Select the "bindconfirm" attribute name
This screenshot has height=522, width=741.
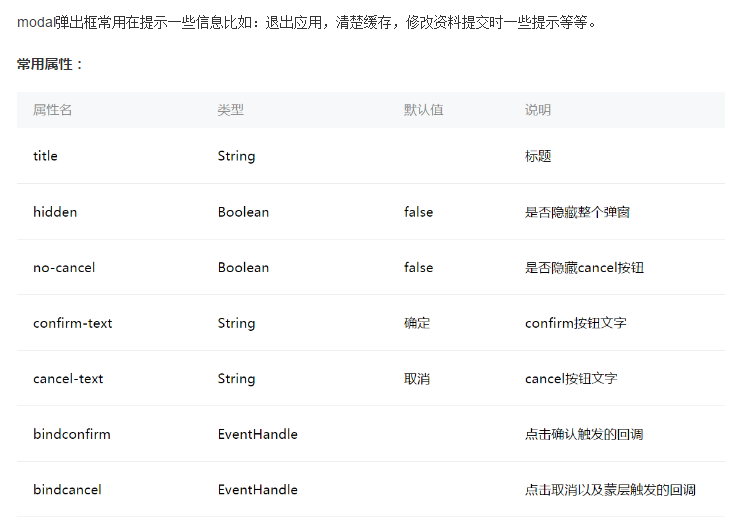[x=72, y=434]
